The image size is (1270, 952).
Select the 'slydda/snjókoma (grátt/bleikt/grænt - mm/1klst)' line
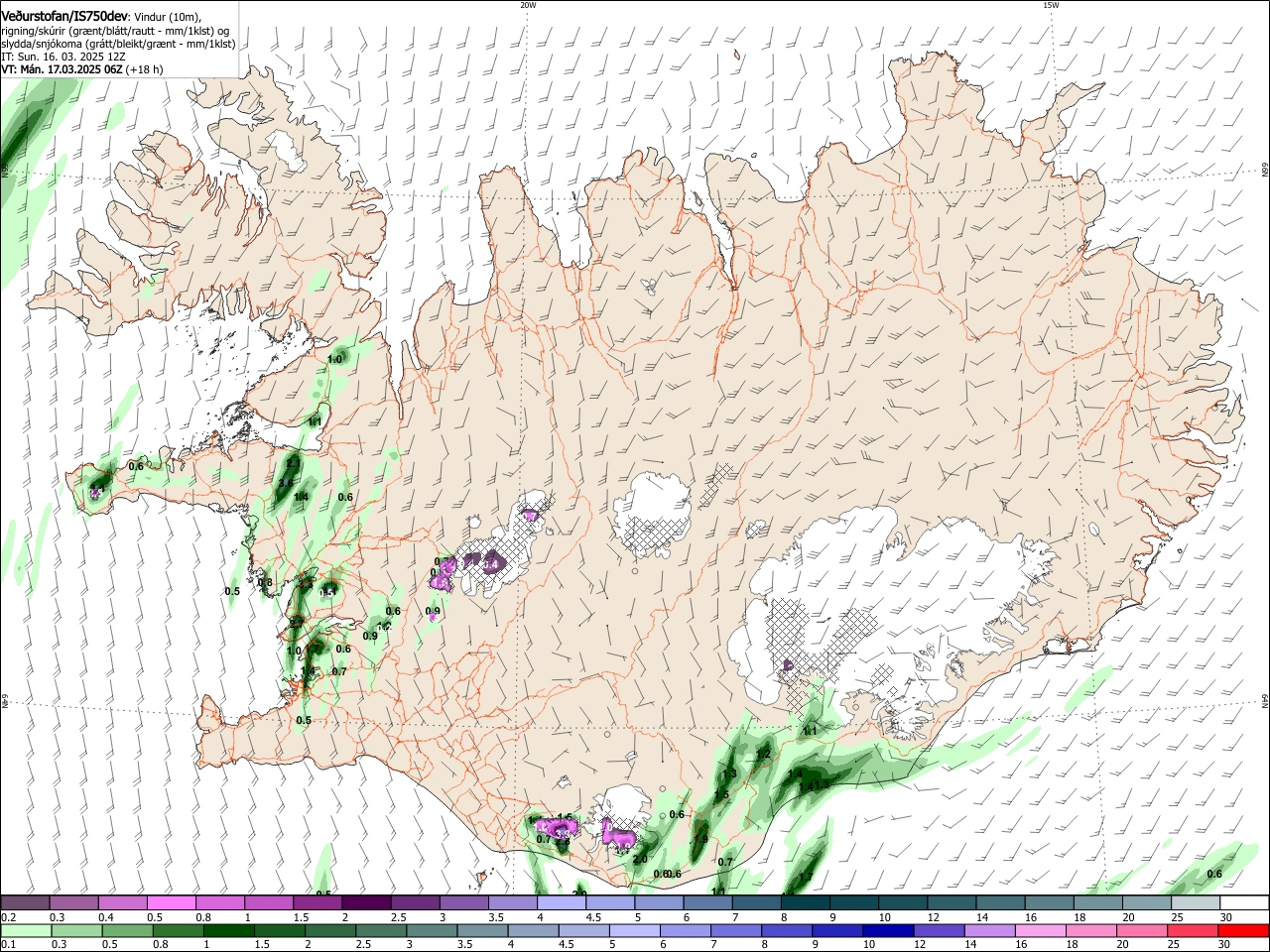tap(117, 44)
